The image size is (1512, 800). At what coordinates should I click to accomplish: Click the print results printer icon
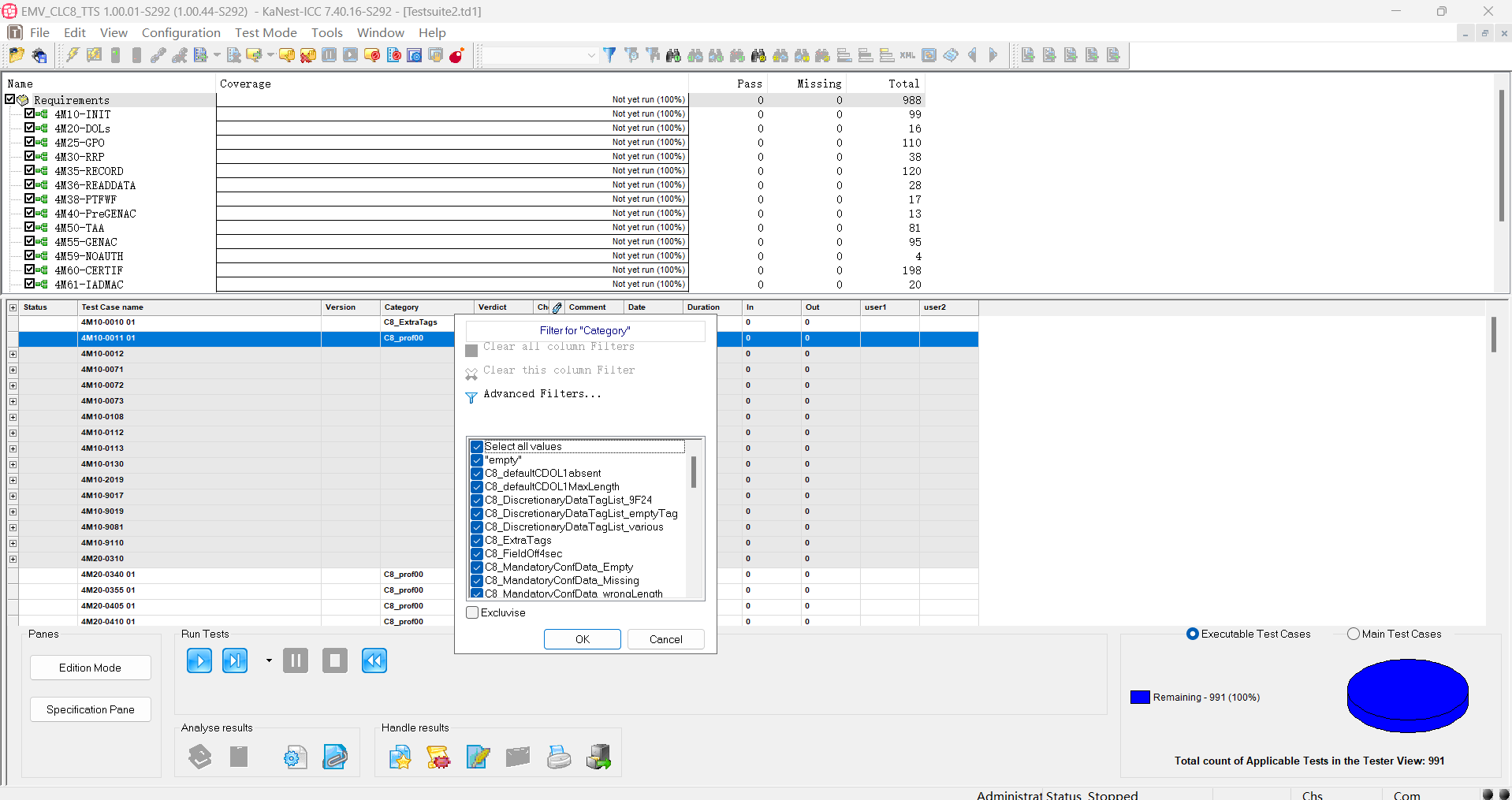[559, 757]
